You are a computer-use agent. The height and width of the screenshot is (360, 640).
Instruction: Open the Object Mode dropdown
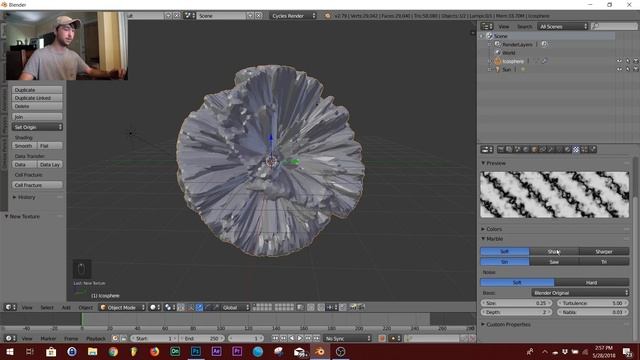point(122,307)
